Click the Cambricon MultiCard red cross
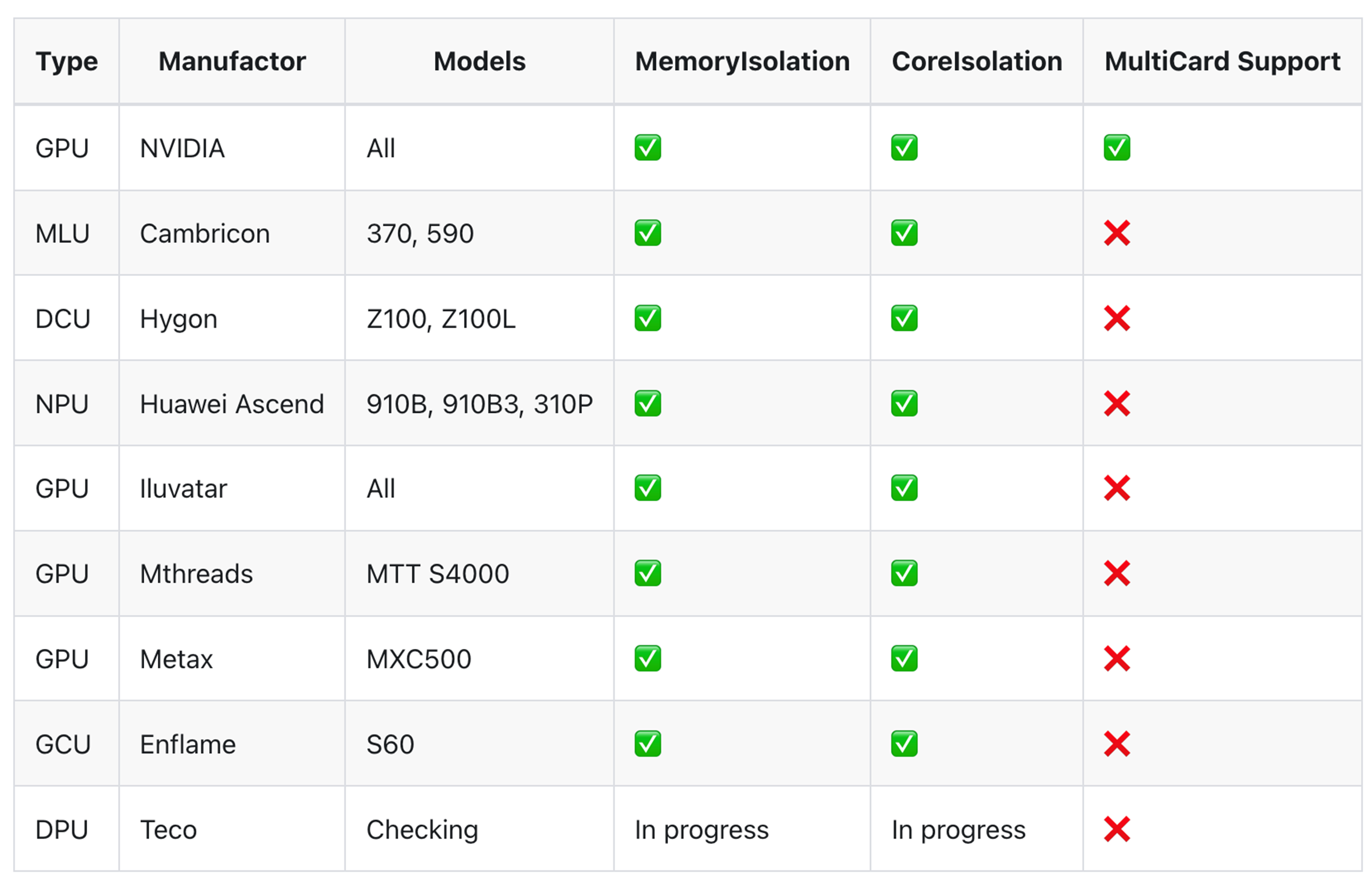1372x881 pixels. [1117, 233]
